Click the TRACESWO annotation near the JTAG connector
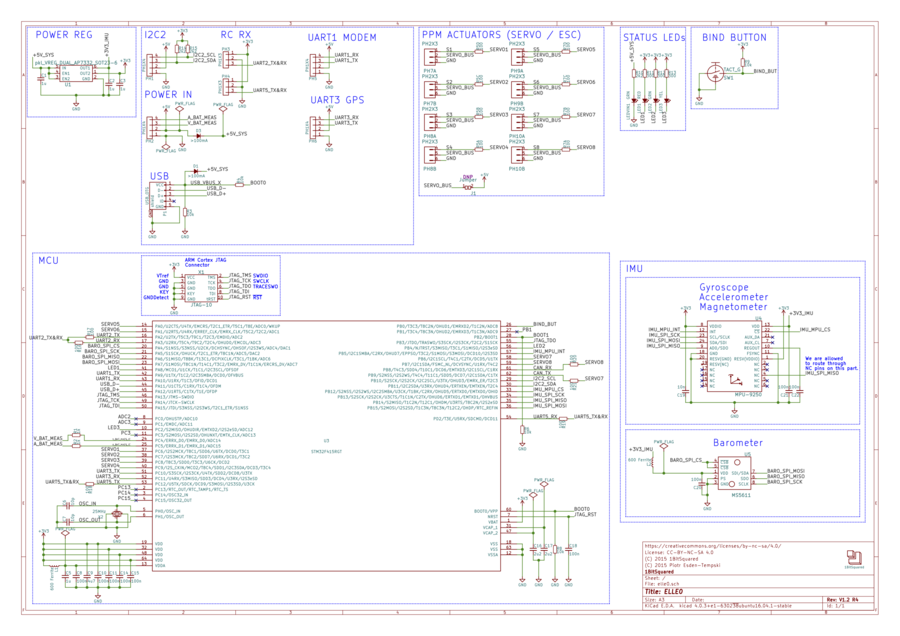Viewport: 900px width, 636px height. [265, 286]
